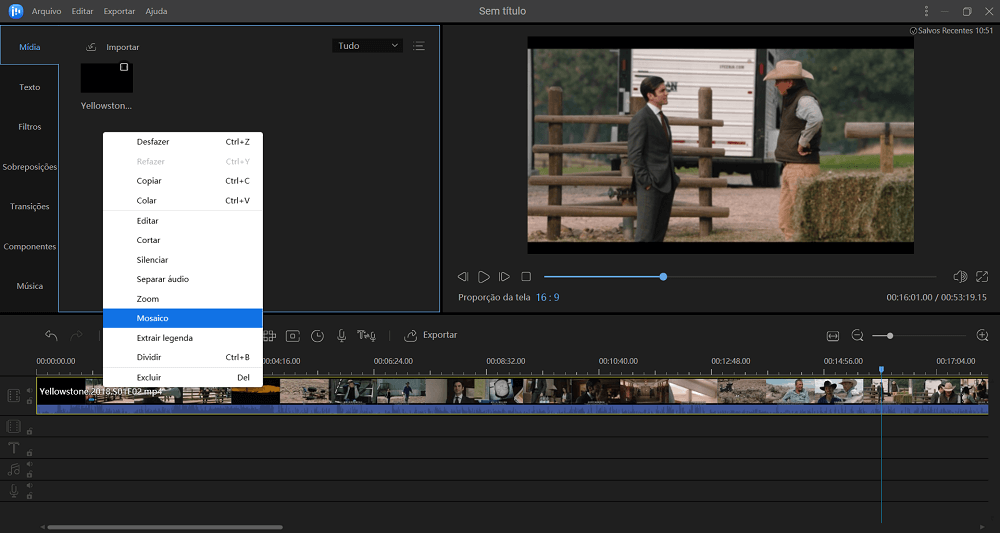Click the grid icon partly hidden by the menu

270,335
